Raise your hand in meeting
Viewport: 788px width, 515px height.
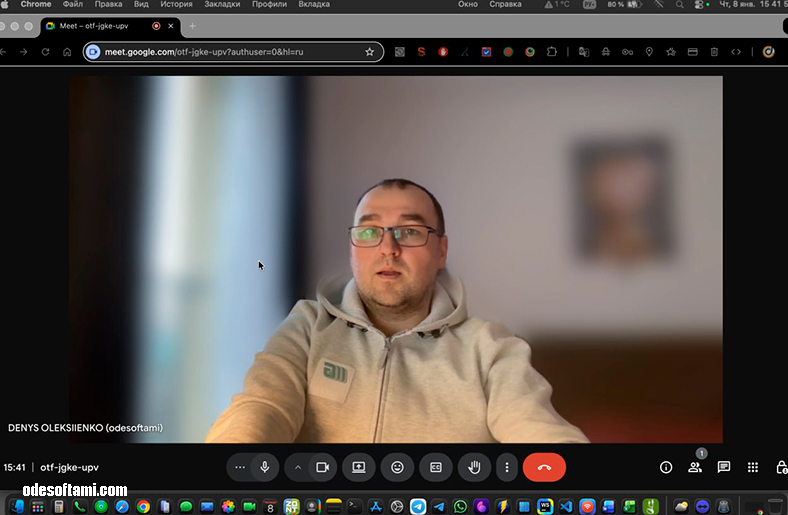(x=475, y=467)
